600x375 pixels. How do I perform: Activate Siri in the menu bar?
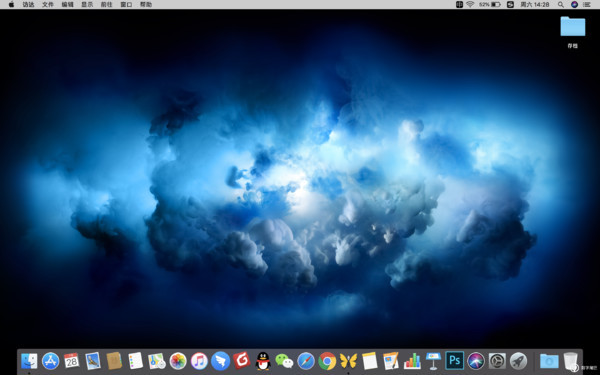(574, 5)
